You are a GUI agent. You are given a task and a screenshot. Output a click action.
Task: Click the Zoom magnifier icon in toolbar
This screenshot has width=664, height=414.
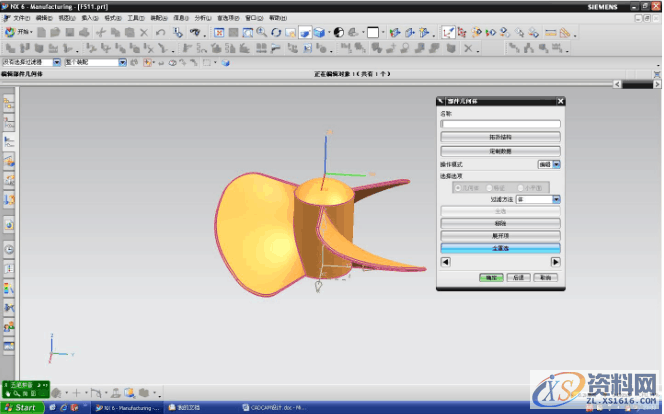tap(261, 33)
